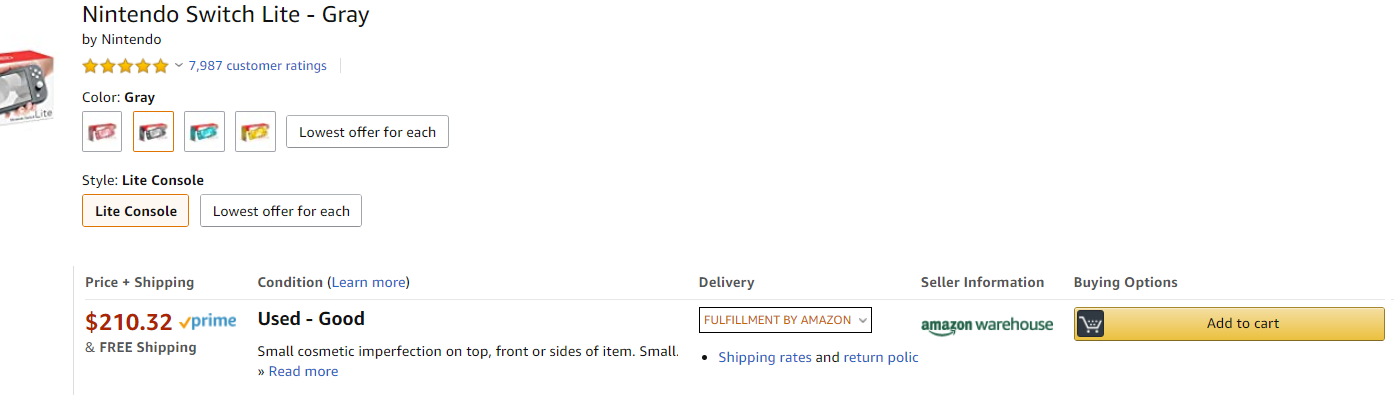Select the turquoise color Switch Lite swatch
This screenshot has height=395, width=1394.
pos(204,131)
